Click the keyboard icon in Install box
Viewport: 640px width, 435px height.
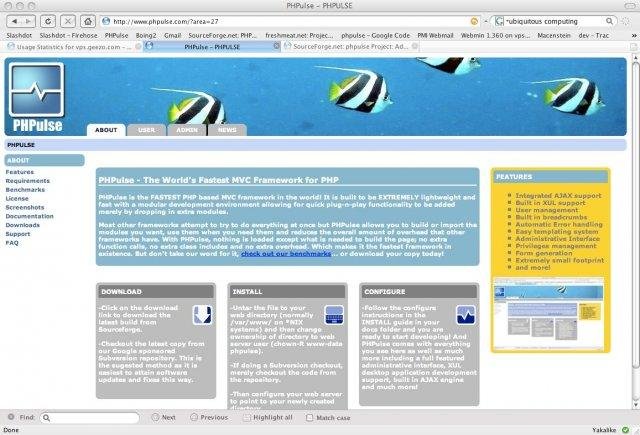click(334, 315)
